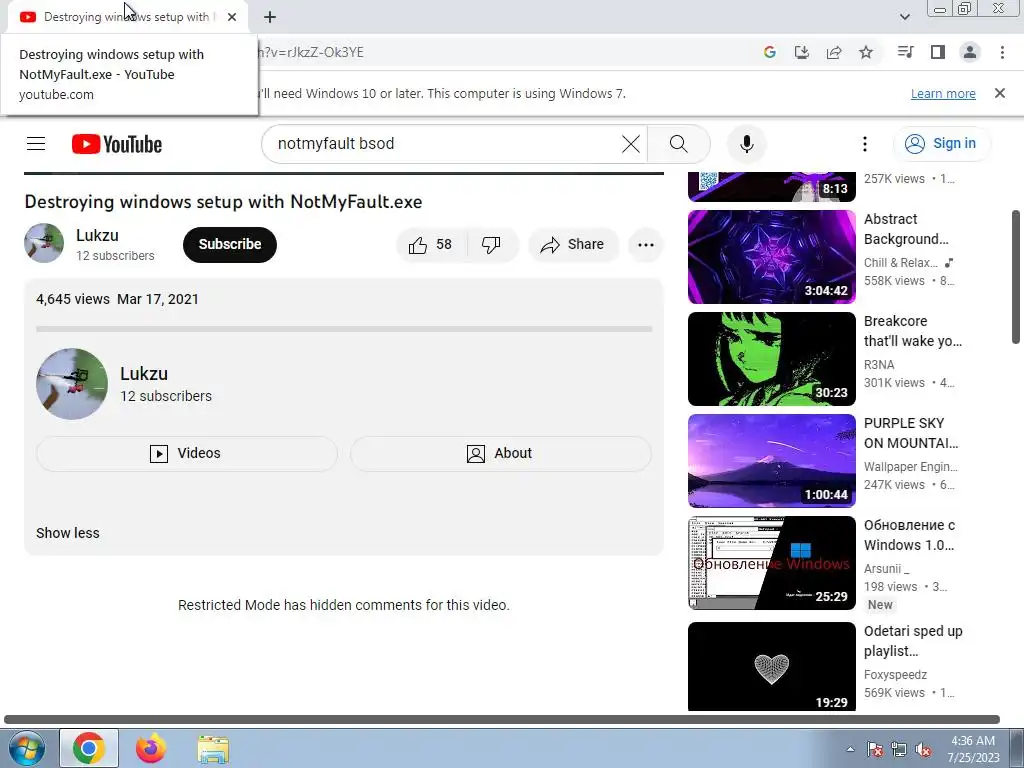This screenshot has height=768, width=1024.
Task: Click the video title Destroying windows setup
Action: pyautogui.click(x=223, y=202)
